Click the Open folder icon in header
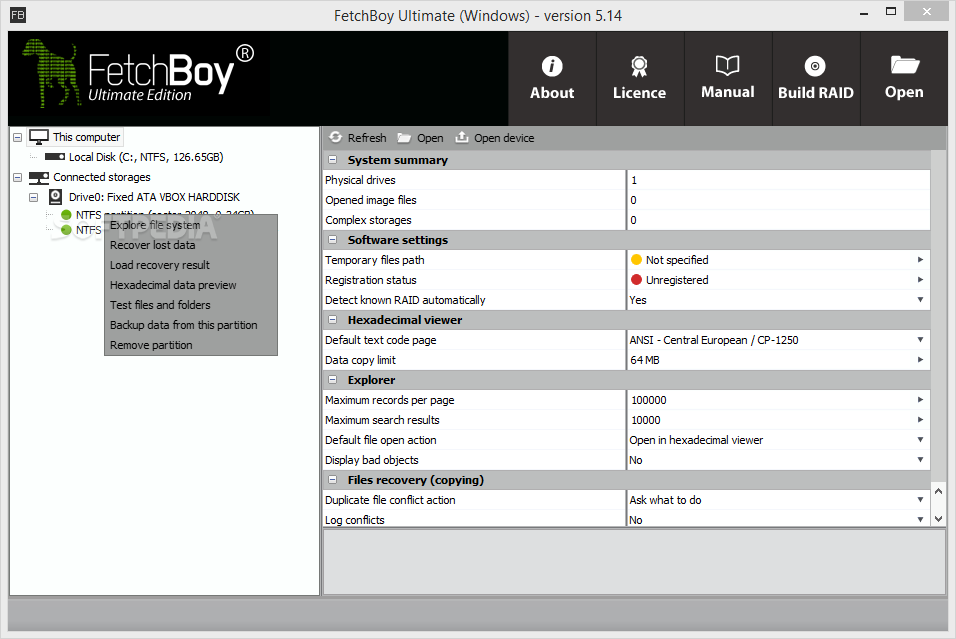956x639 pixels. pos(904,65)
